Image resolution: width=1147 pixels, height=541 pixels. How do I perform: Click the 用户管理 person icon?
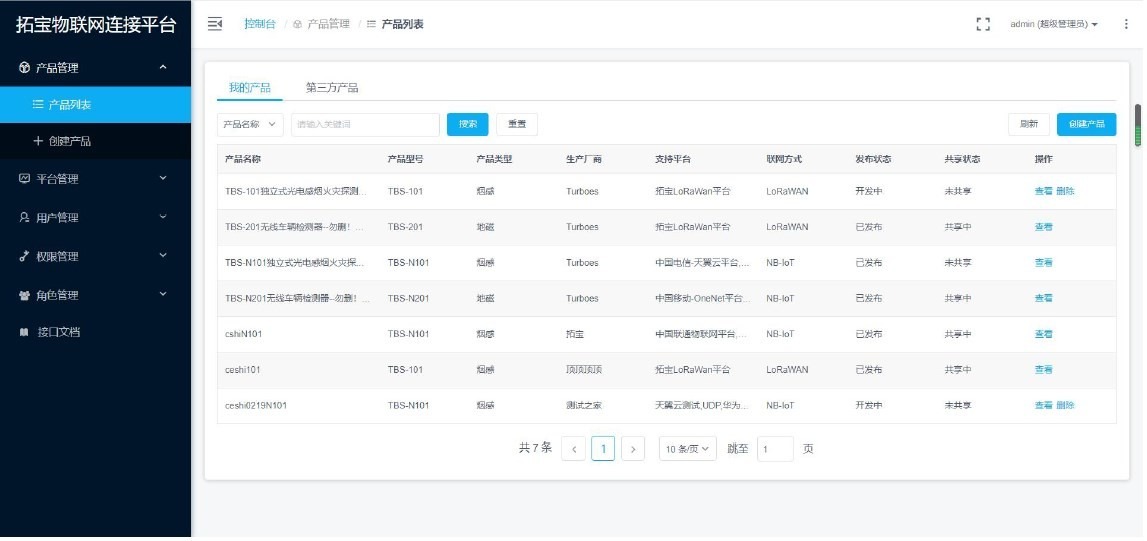24,218
